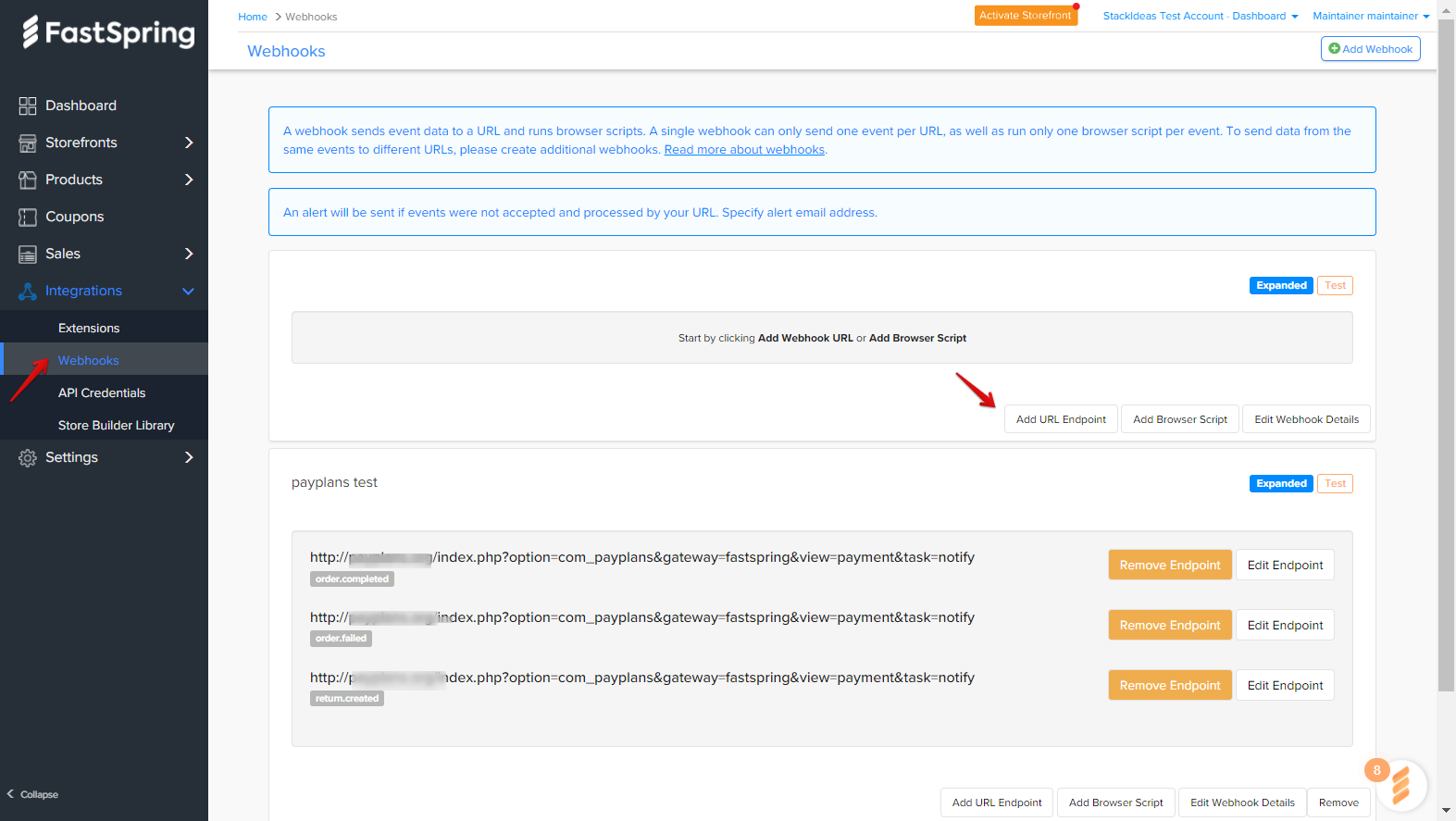Add Browser Script to payplans test webhook
Viewport: 1456px width, 821px height.
(x=1116, y=802)
